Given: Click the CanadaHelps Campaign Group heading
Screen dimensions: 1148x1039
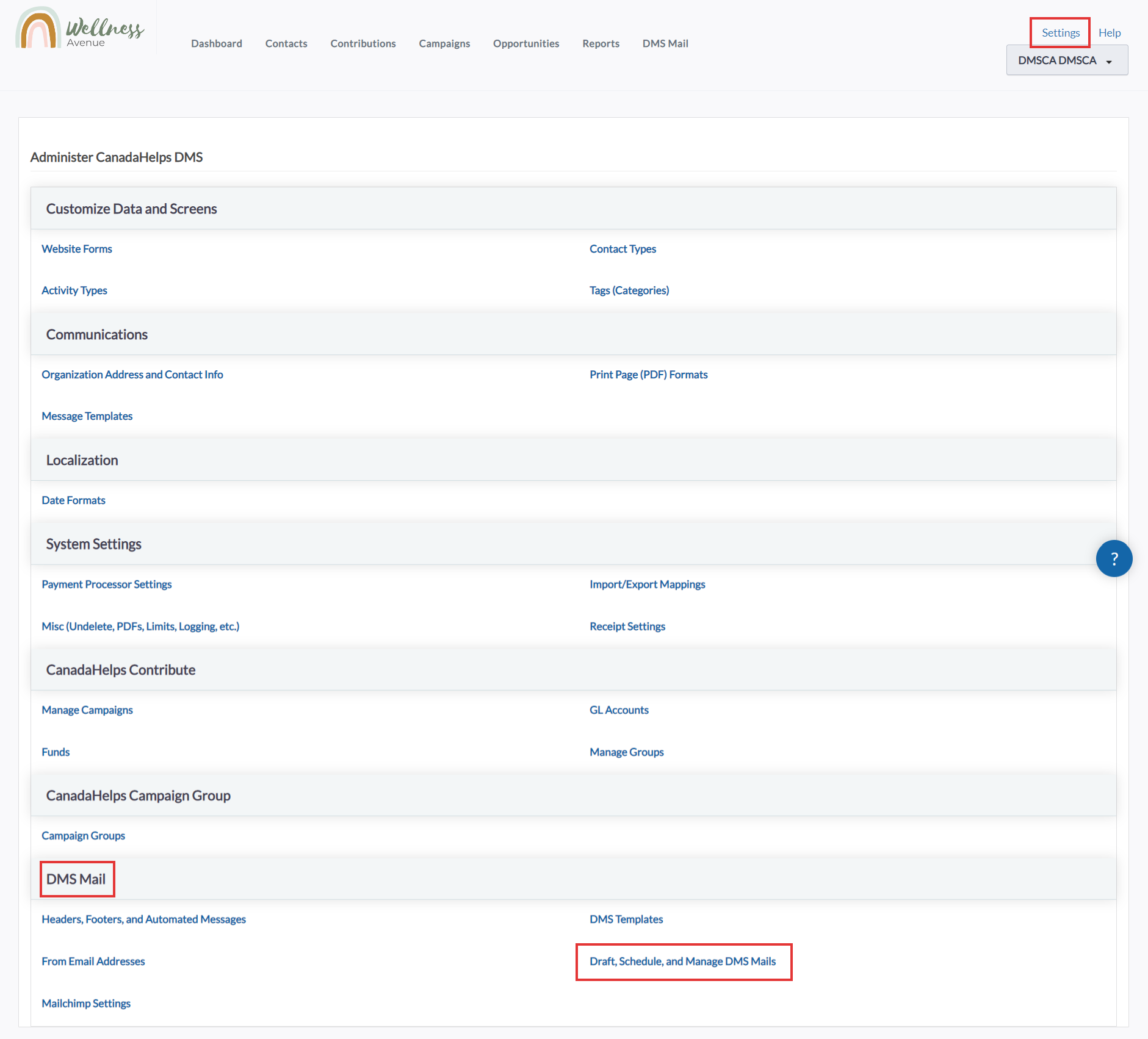Looking at the screenshot, I should 139,796.
